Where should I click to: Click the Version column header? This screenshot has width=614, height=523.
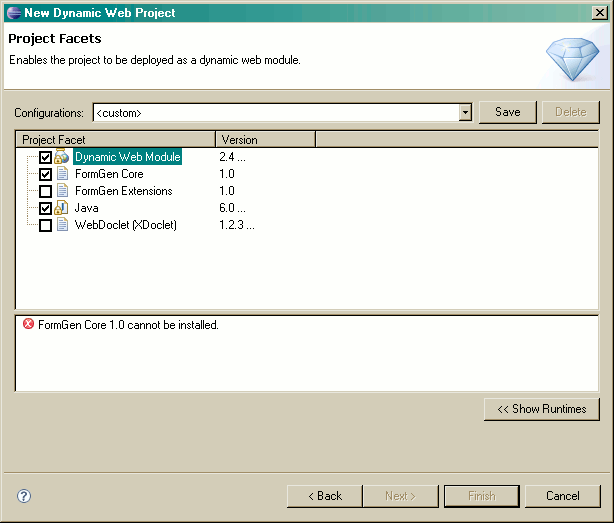[265, 140]
